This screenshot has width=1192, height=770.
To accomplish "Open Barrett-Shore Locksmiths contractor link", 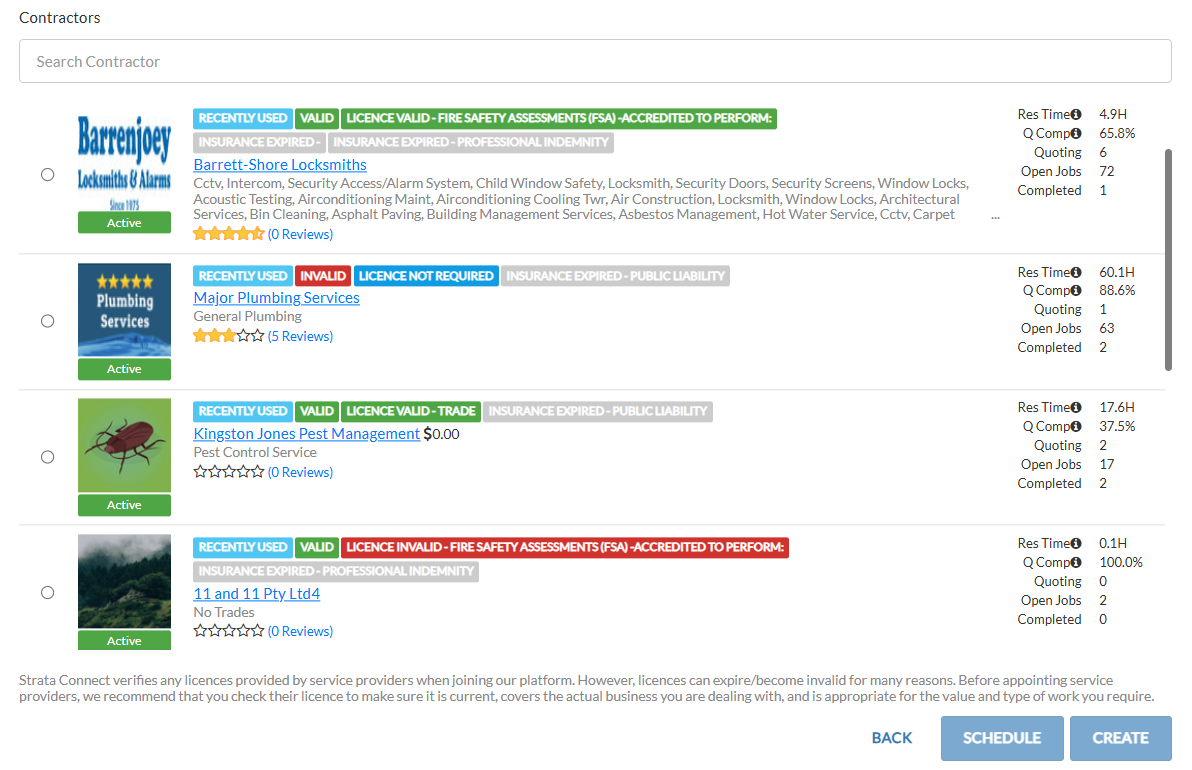I will (x=280, y=165).
